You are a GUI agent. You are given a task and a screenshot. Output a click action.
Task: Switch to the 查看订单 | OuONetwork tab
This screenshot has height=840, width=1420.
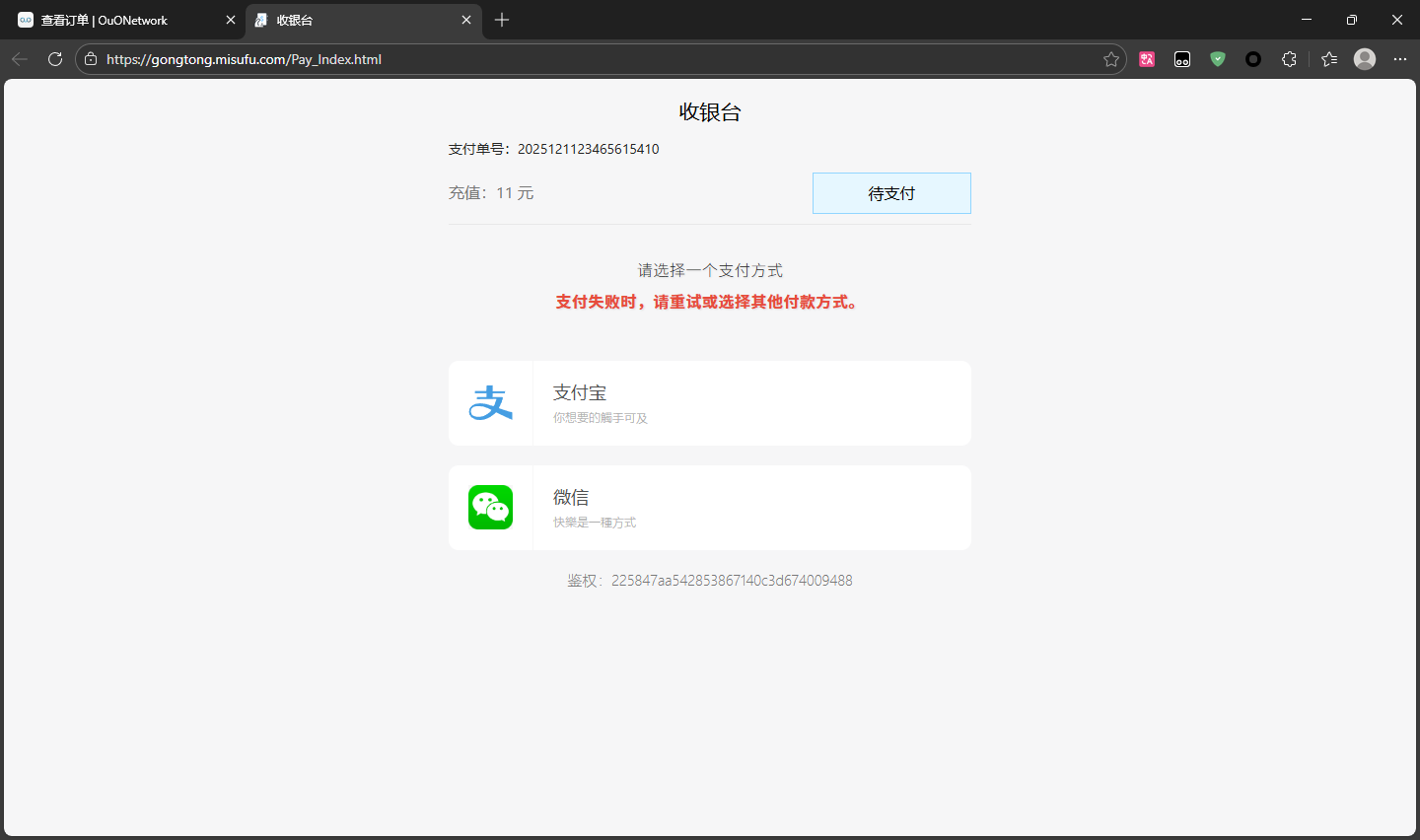(x=118, y=20)
